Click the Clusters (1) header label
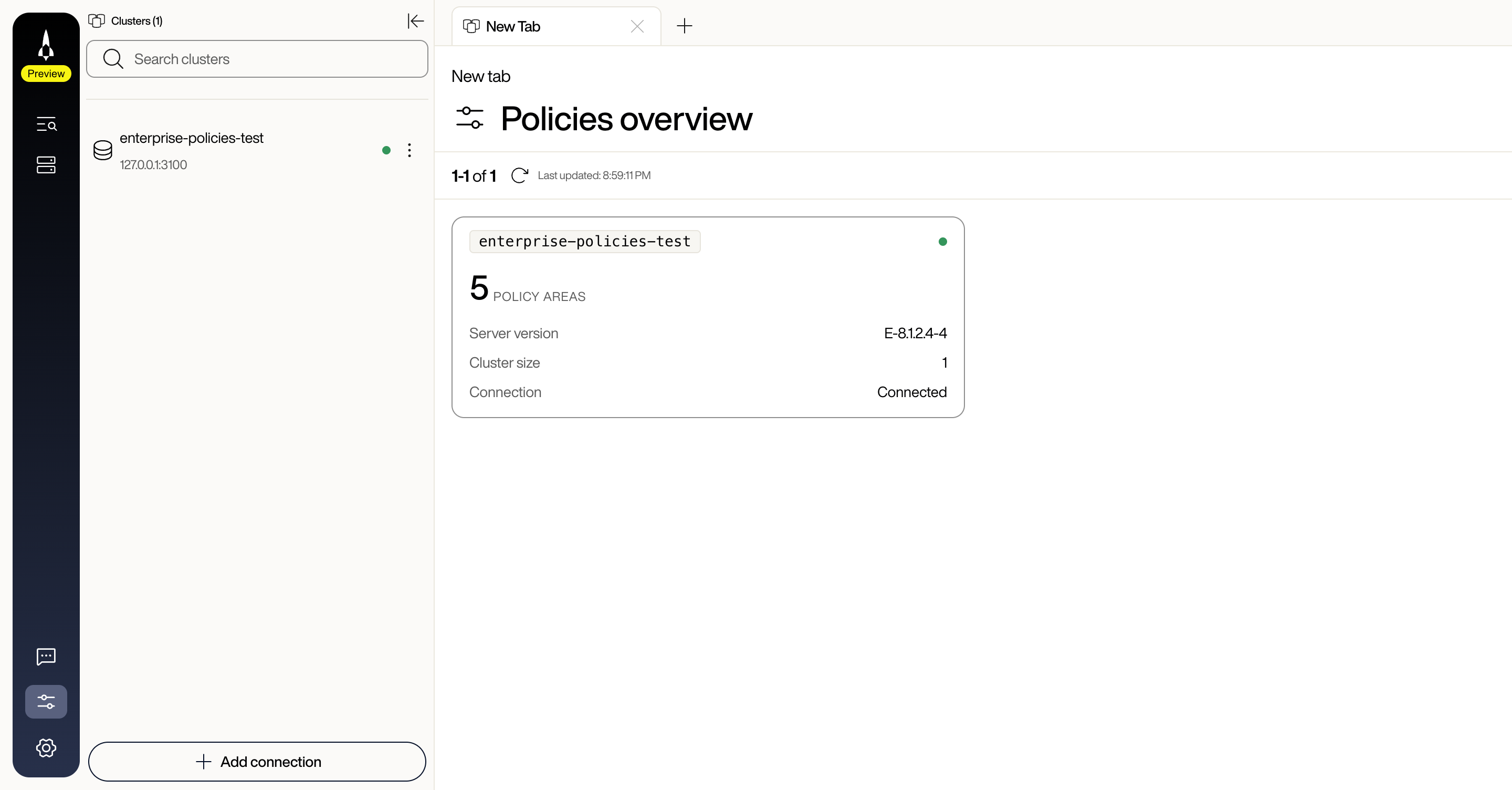 click(136, 21)
